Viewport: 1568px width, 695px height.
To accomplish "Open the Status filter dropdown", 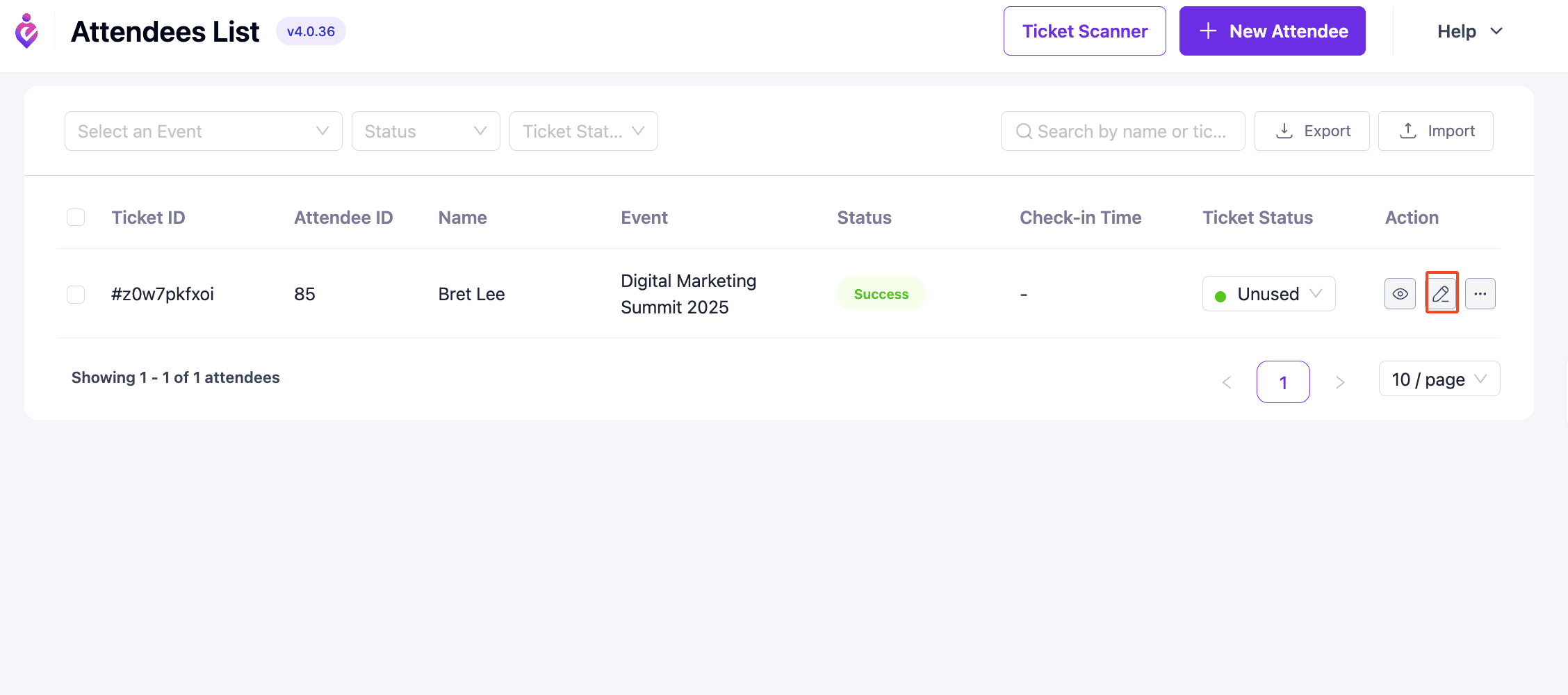I will [426, 131].
